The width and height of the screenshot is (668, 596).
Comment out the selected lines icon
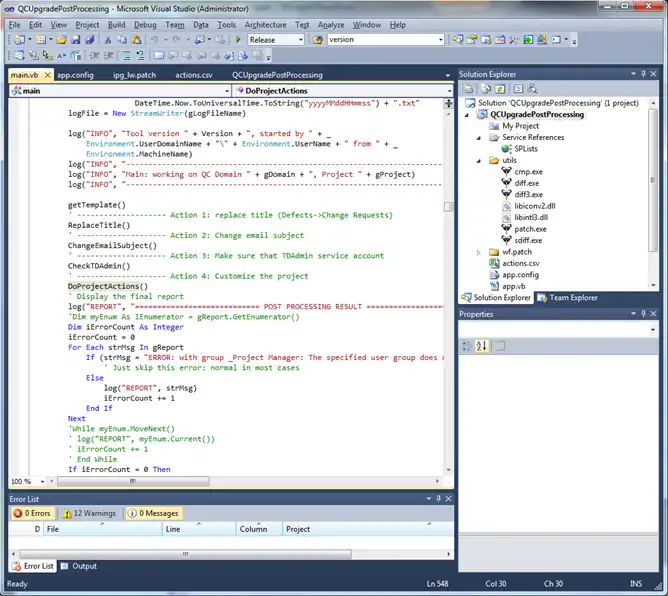click(x=127, y=55)
